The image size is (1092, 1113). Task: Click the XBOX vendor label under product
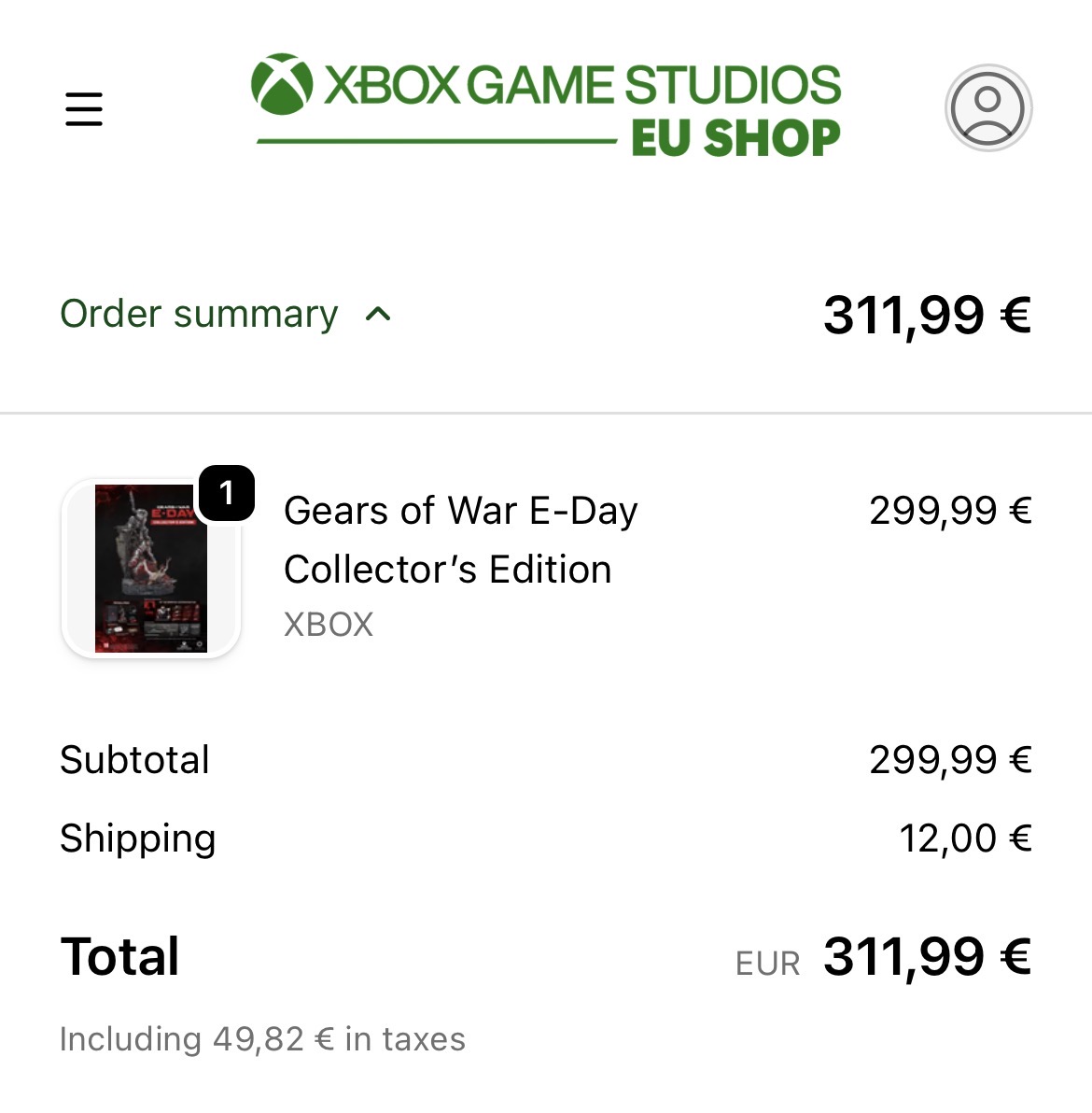click(329, 625)
